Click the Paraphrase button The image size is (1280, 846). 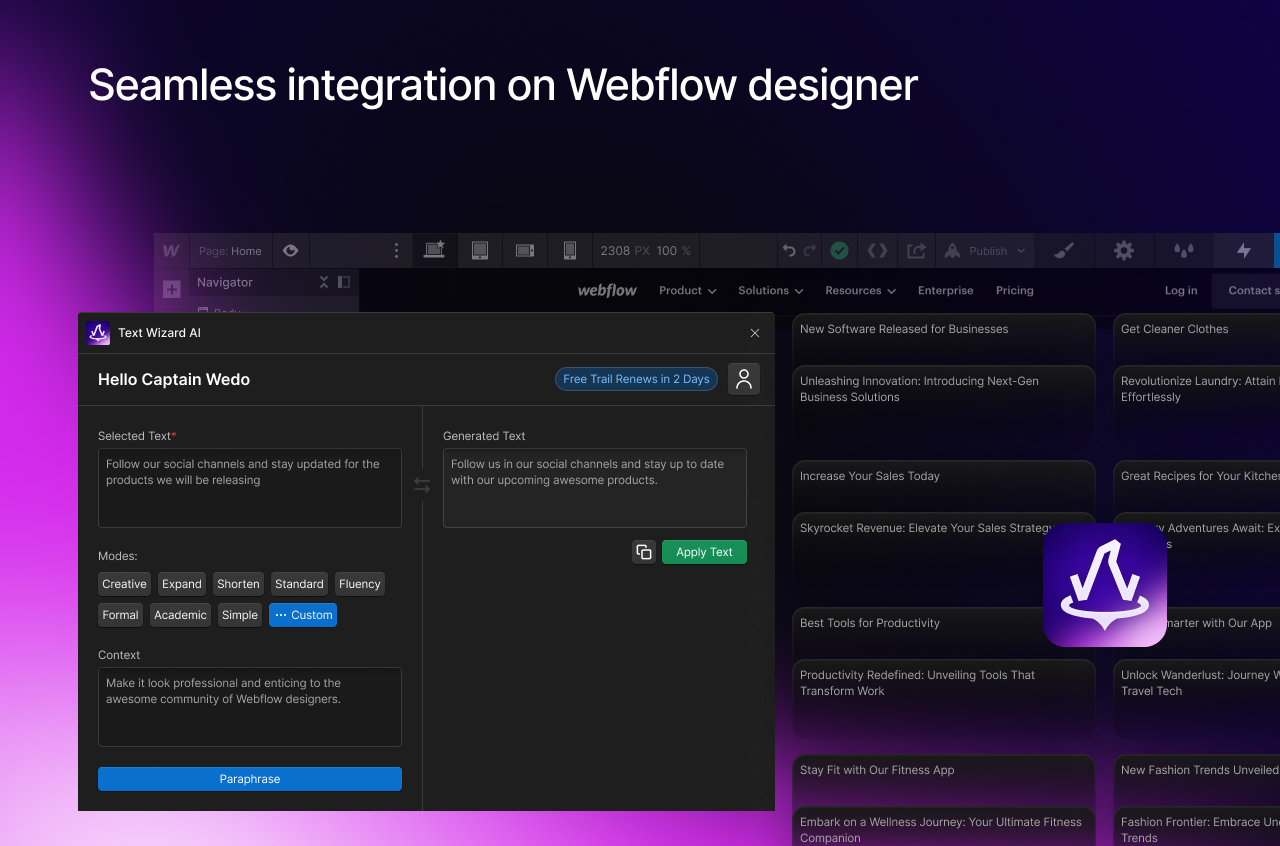point(250,779)
